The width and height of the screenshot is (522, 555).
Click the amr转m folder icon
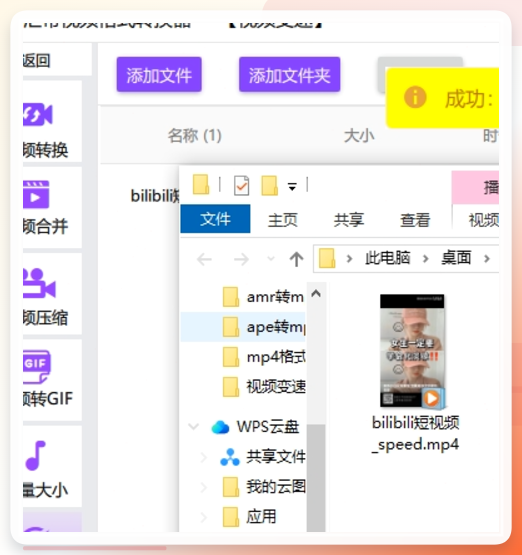click(231, 297)
